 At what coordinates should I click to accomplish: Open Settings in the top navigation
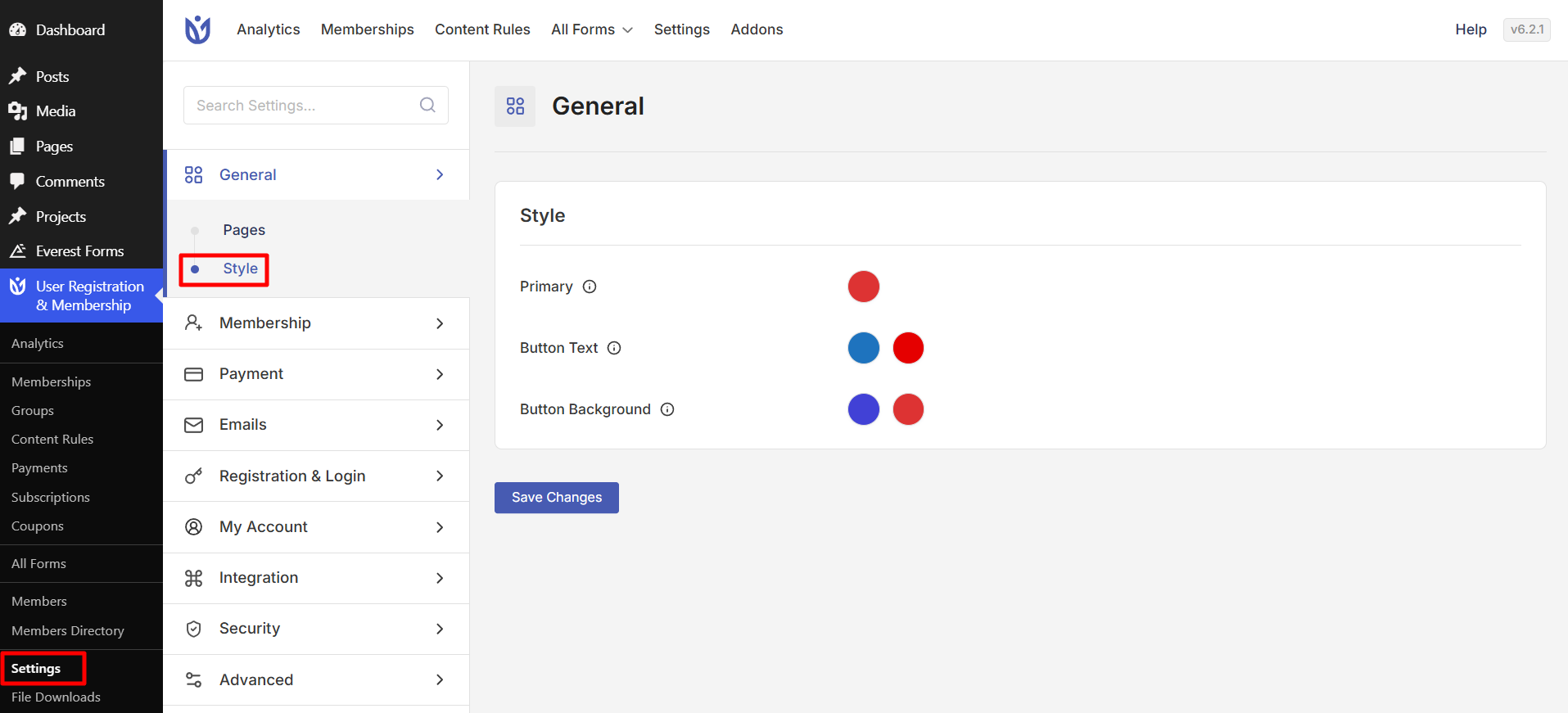point(682,29)
